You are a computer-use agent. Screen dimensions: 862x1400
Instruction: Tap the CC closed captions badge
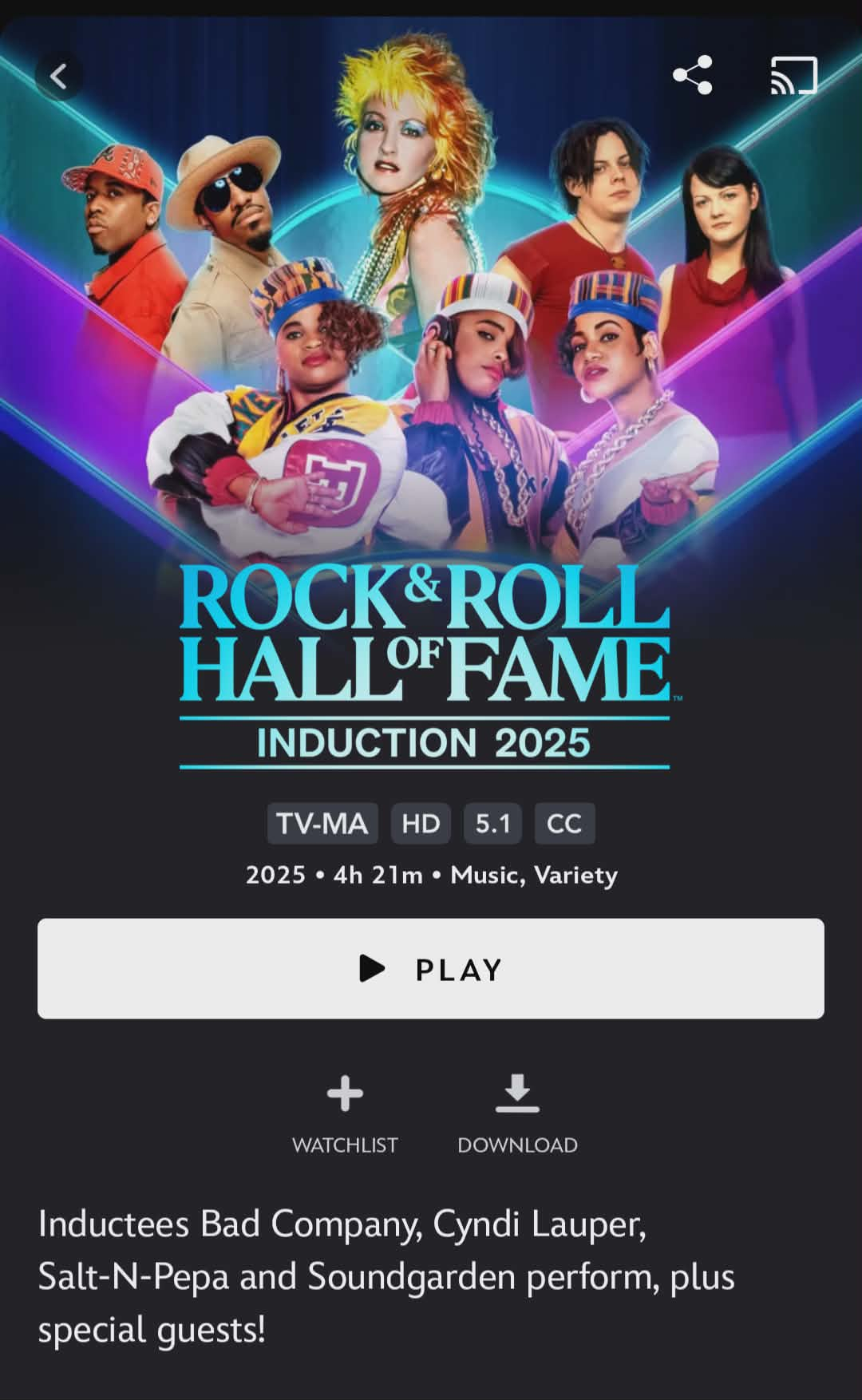tap(564, 823)
